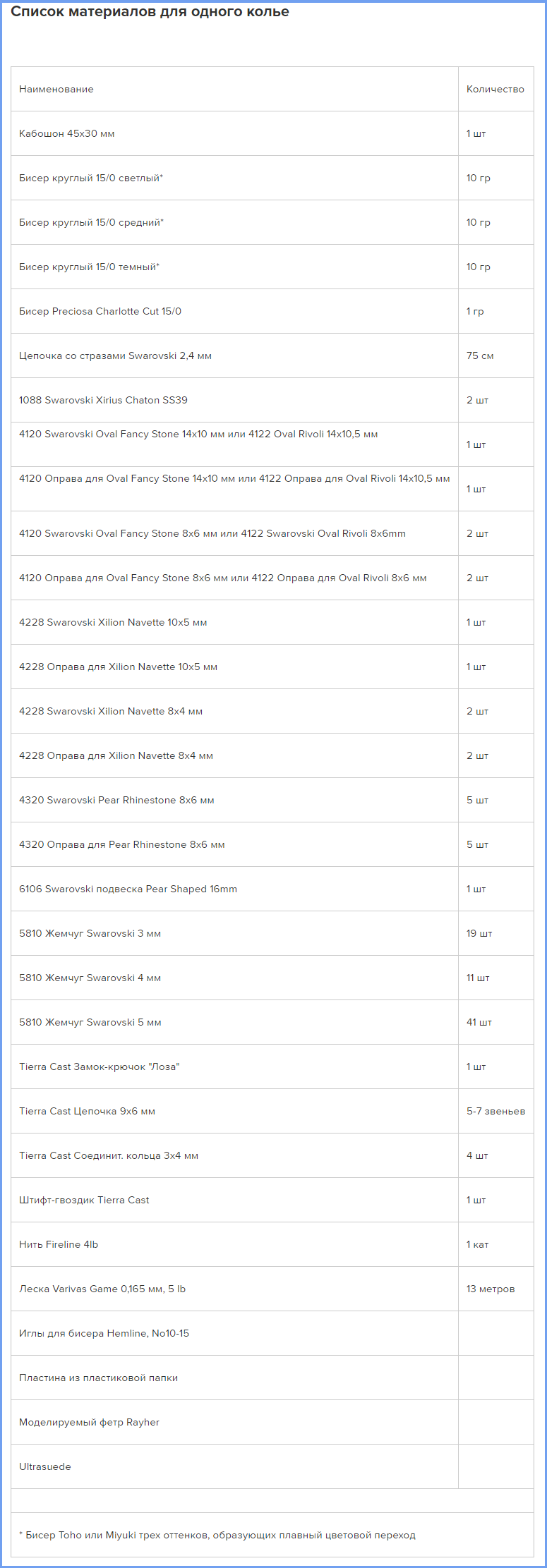Click the 5-7 звеньев quantity cell
This screenshot has width=547, height=1568.
pos(495,1112)
